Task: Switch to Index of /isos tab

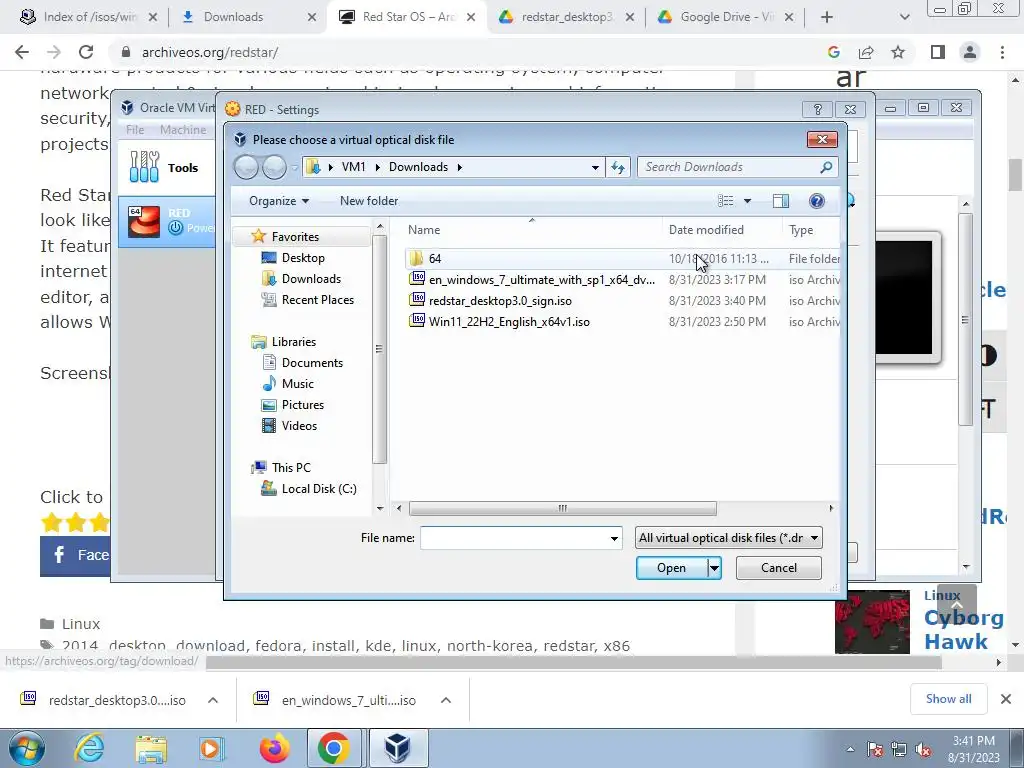Action: [x=89, y=17]
